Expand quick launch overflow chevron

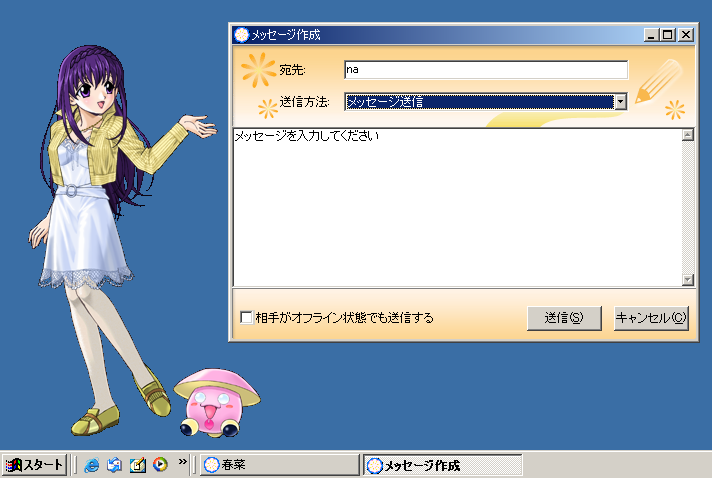coord(183,462)
